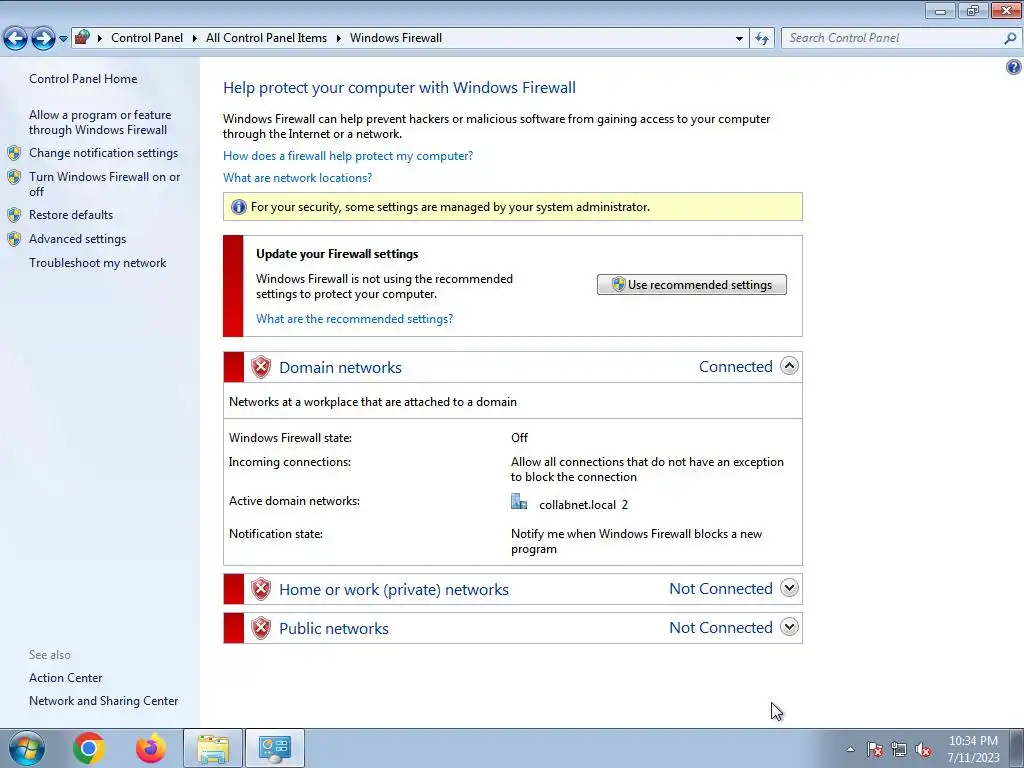
Task: Click the Control Panel icon in address bar
Action: pos(82,38)
